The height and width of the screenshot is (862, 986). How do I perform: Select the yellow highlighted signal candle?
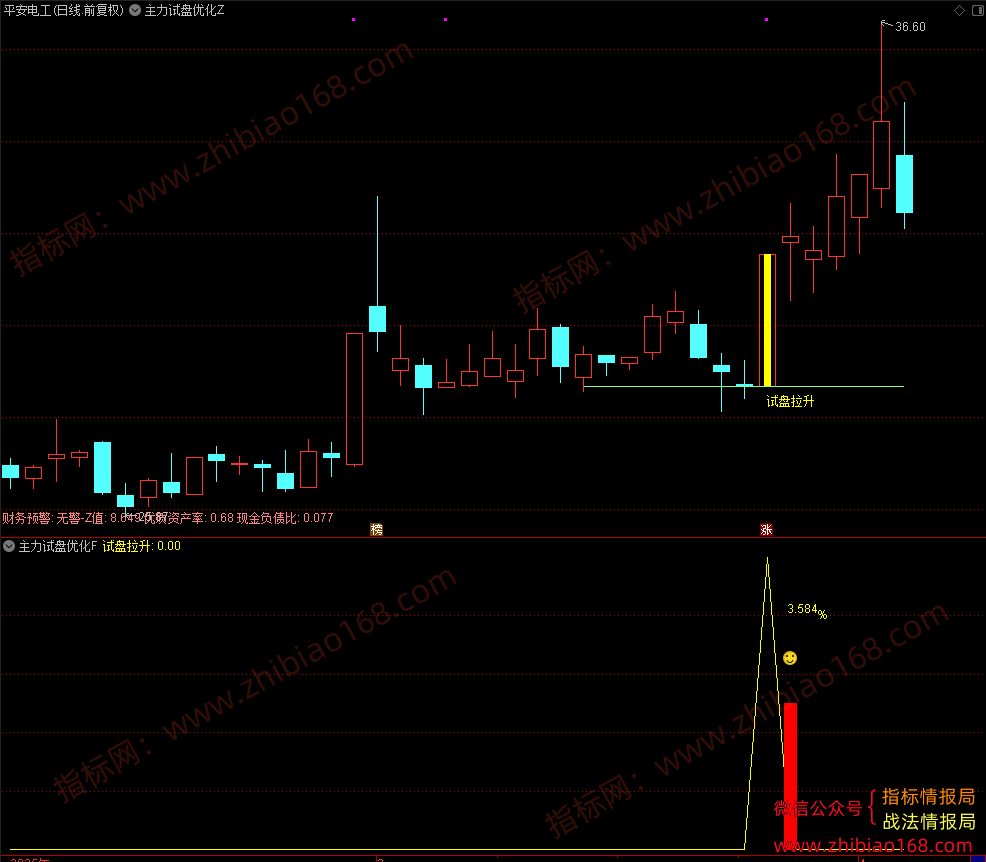click(x=767, y=320)
